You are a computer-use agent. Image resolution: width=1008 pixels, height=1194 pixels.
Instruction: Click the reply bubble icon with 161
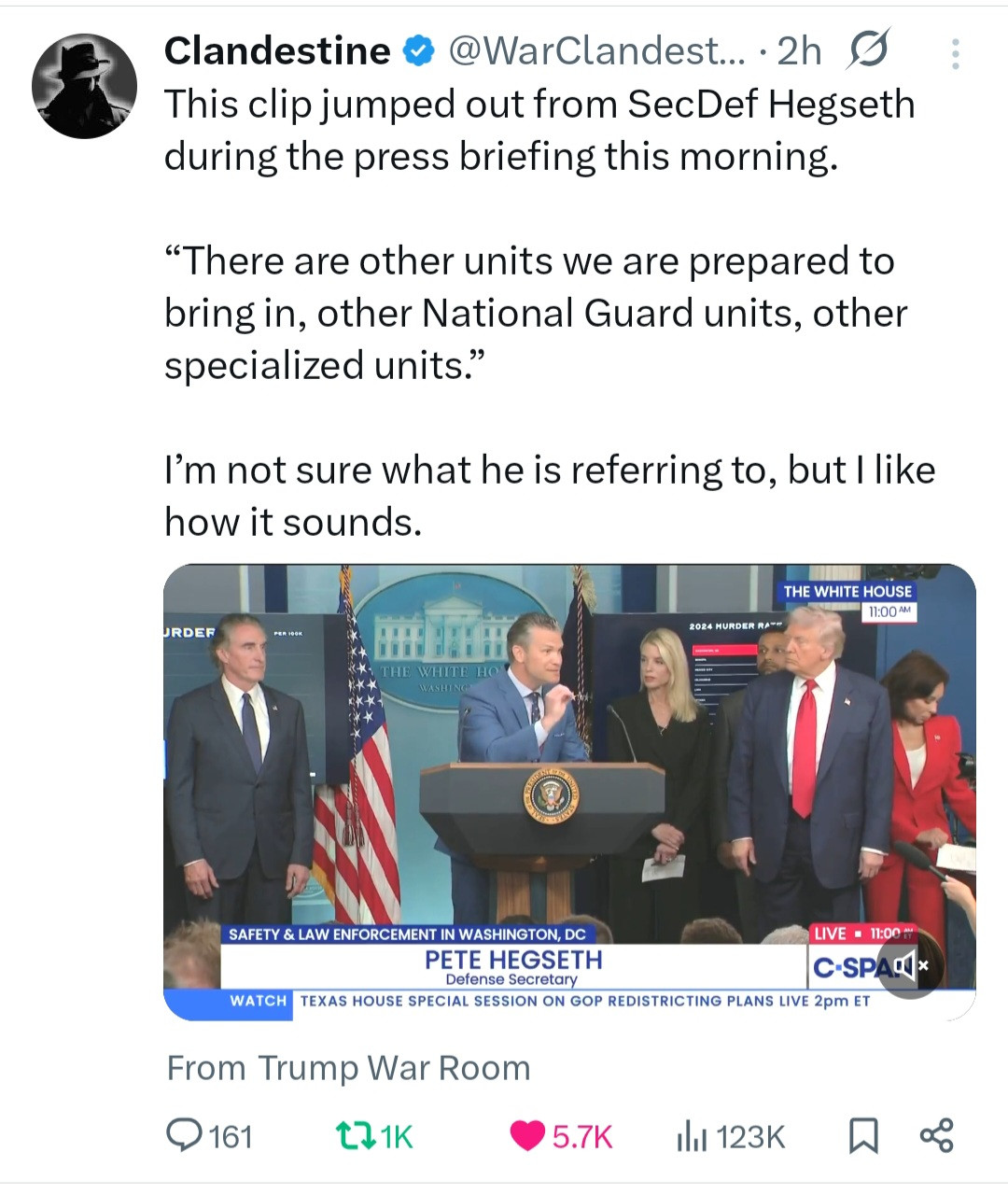click(x=179, y=1135)
